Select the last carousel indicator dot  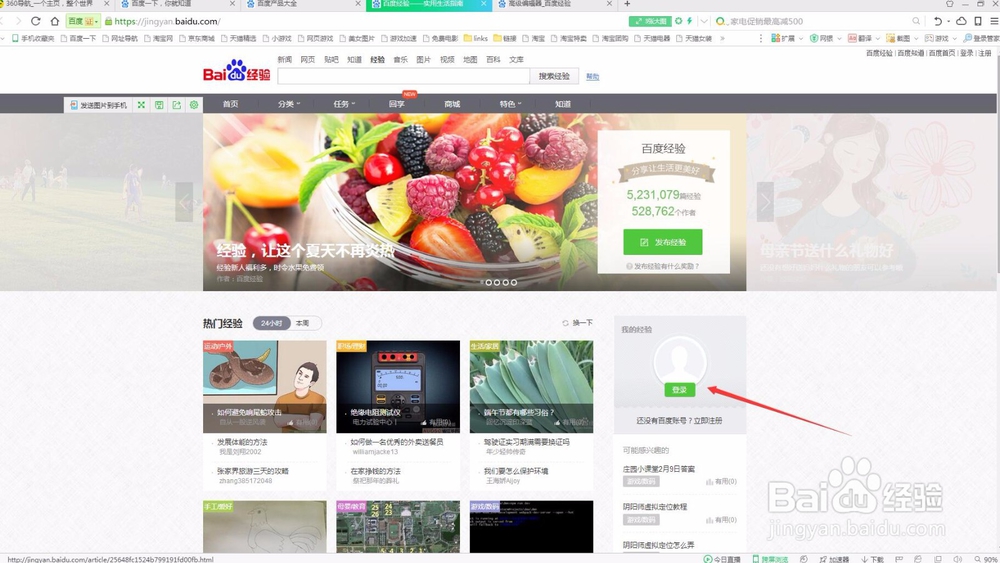coord(514,282)
